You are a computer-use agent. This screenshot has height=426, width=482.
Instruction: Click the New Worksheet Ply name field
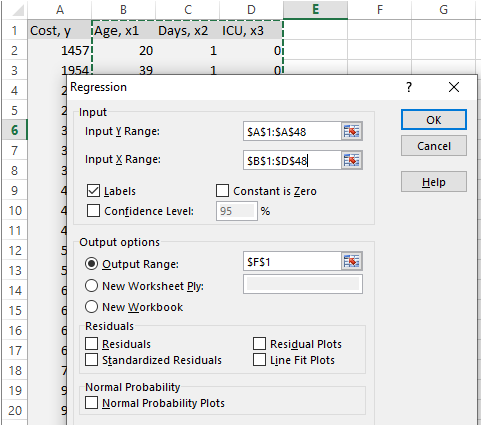point(303,284)
